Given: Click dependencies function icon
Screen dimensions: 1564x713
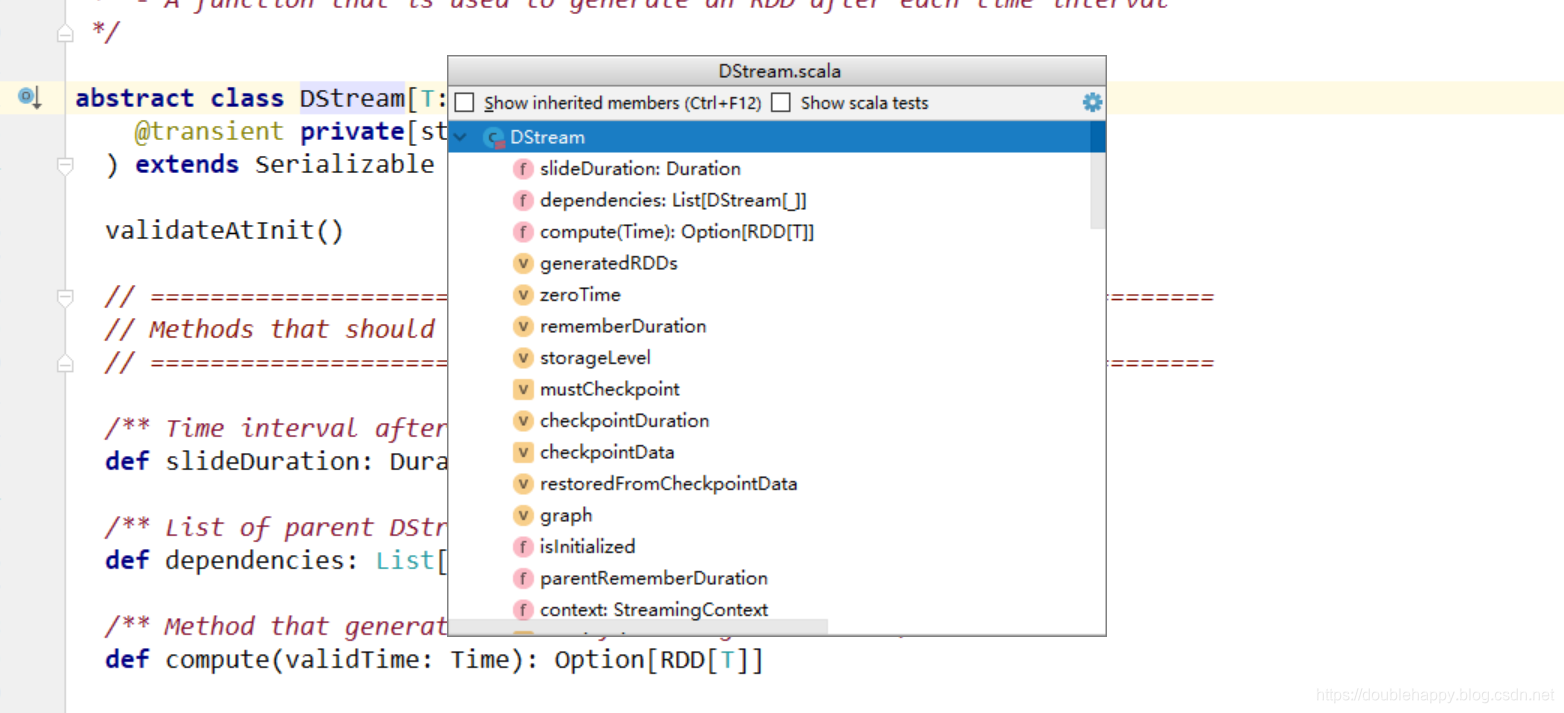Looking at the screenshot, I should click(x=523, y=201).
